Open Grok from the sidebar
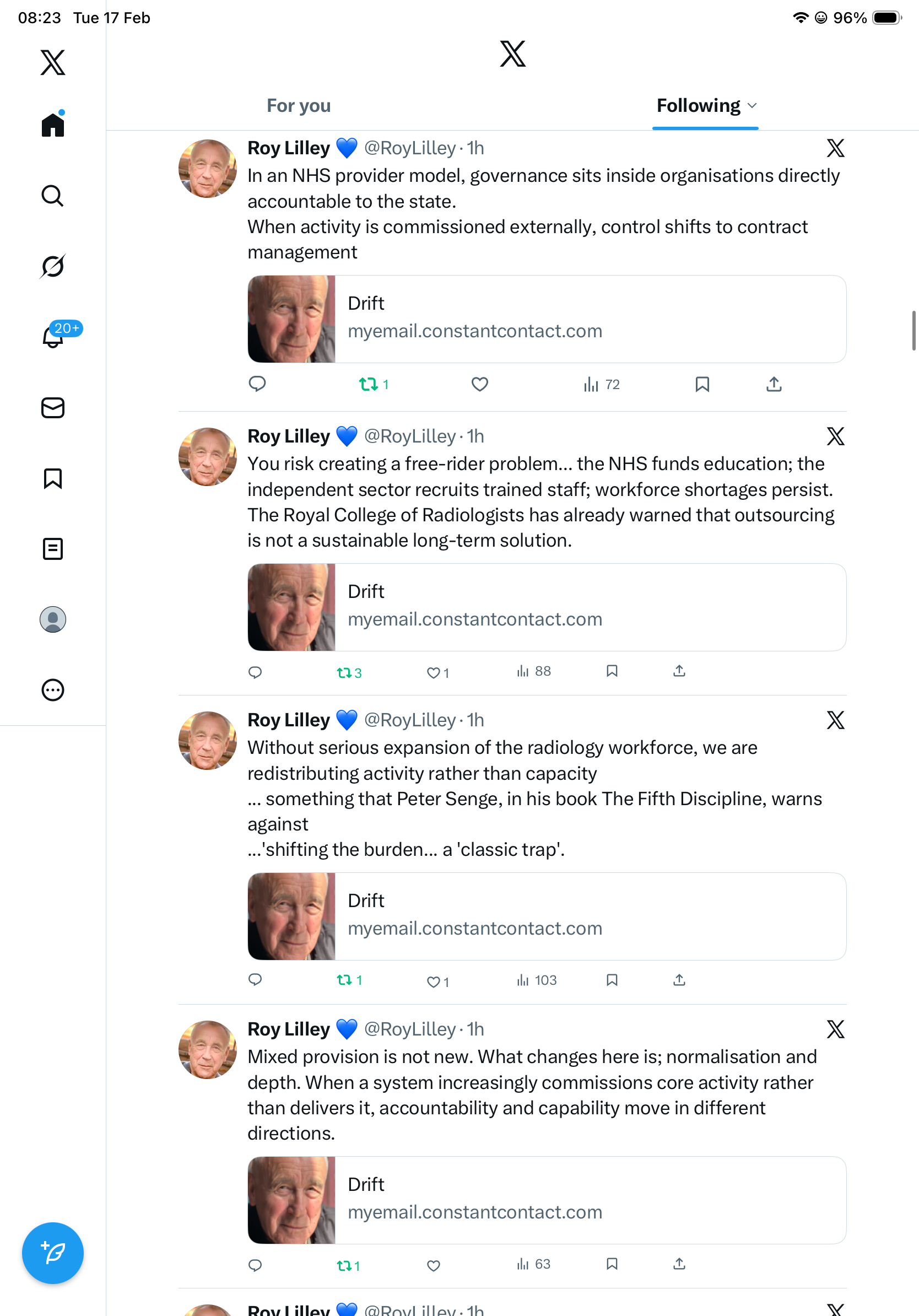This screenshot has height=1316, width=919. pos(53,267)
